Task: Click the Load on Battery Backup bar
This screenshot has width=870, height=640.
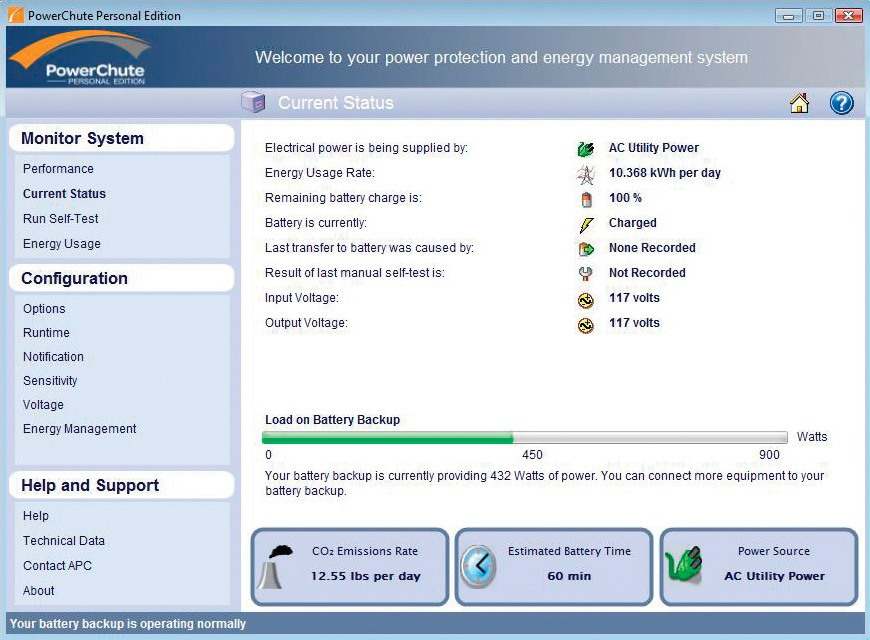Action: point(524,437)
